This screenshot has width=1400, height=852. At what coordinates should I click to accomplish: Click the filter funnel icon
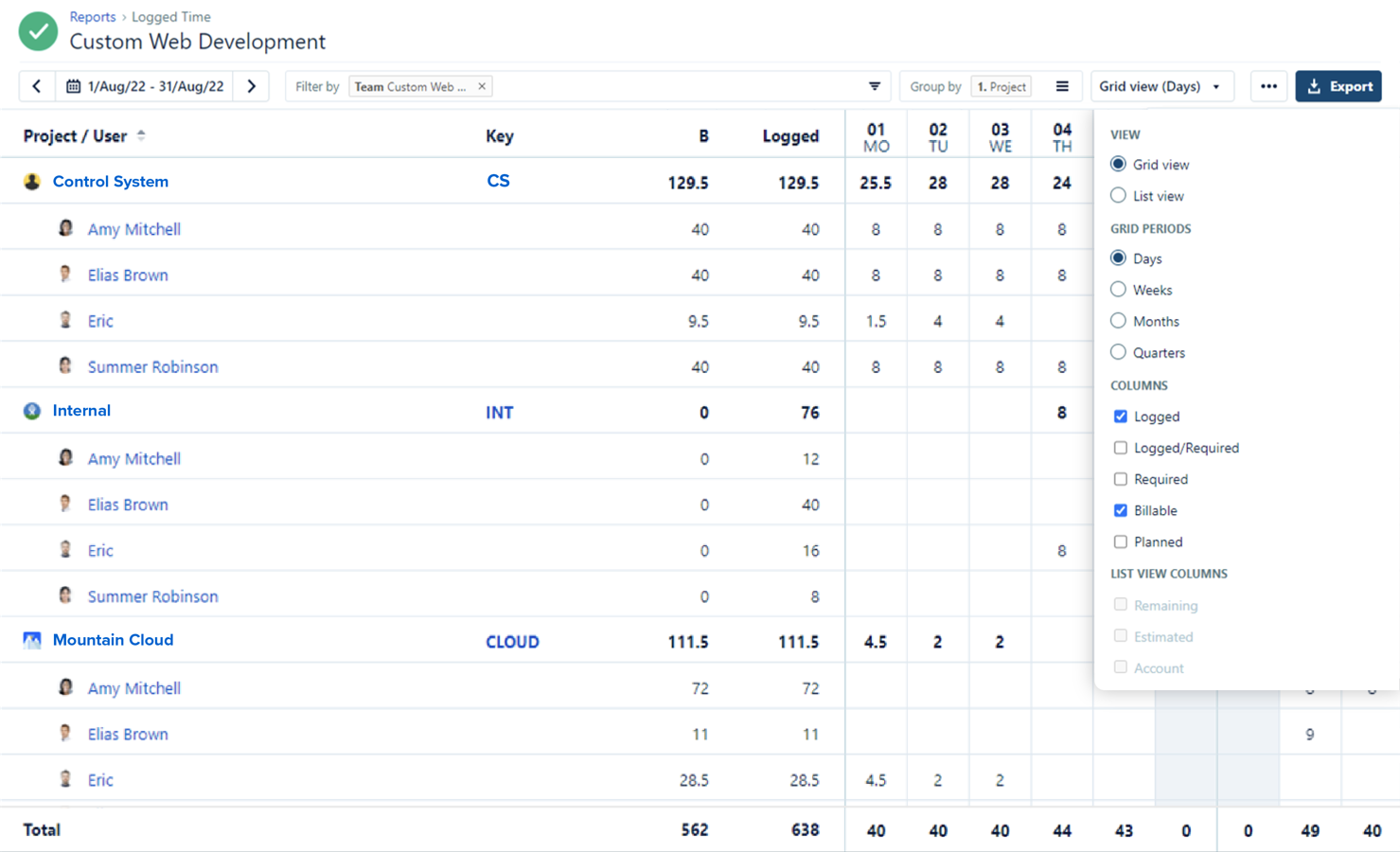point(875,86)
